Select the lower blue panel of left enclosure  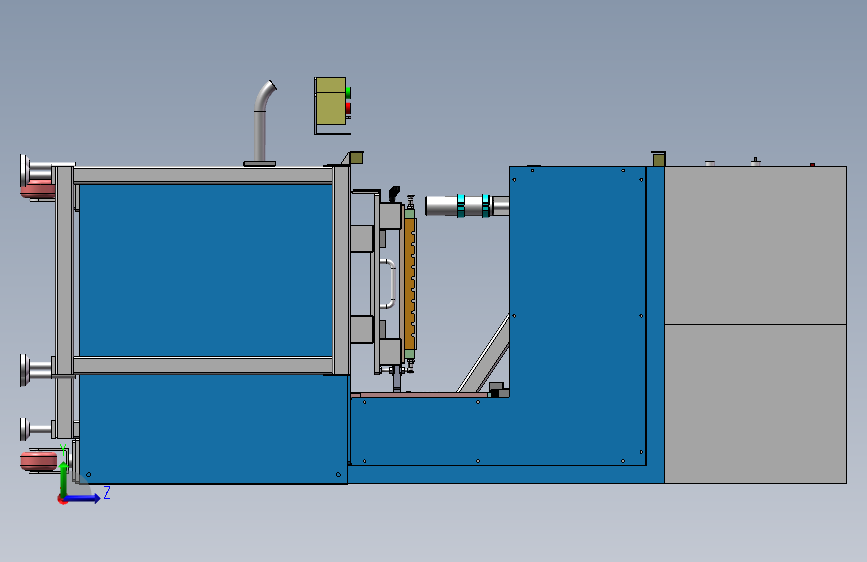pos(213,429)
